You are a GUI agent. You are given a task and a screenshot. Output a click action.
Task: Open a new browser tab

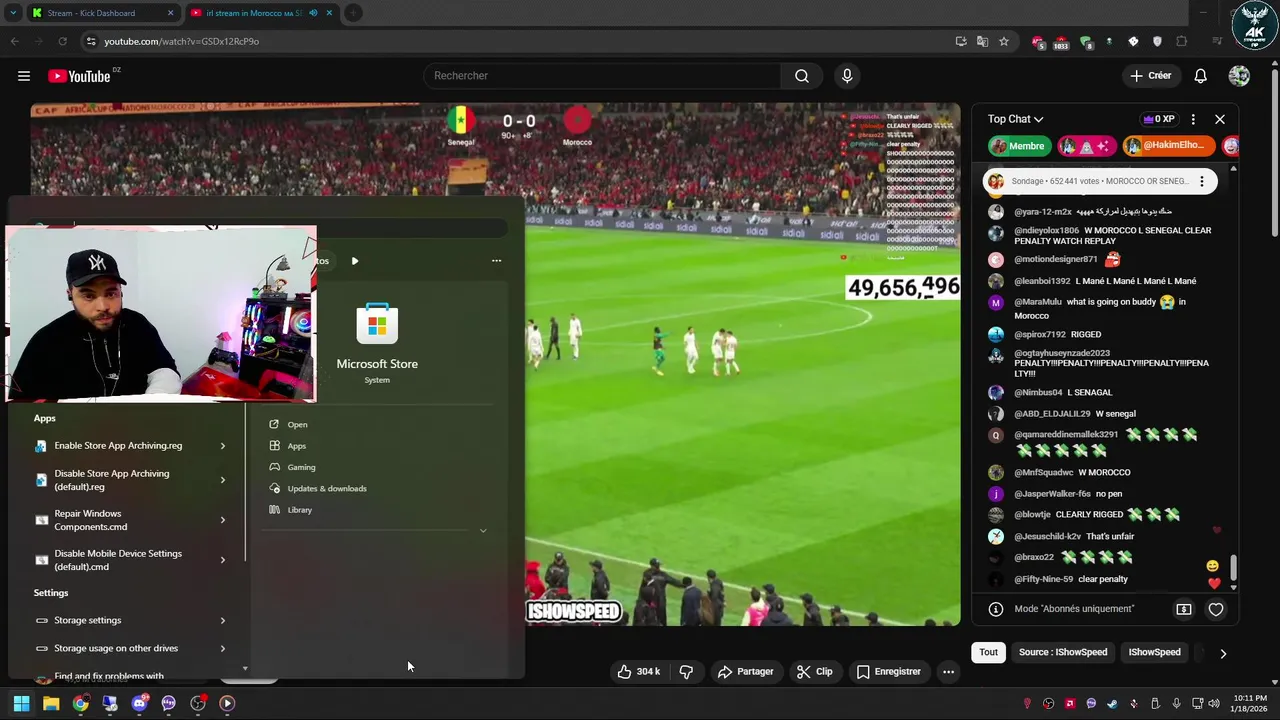point(353,13)
